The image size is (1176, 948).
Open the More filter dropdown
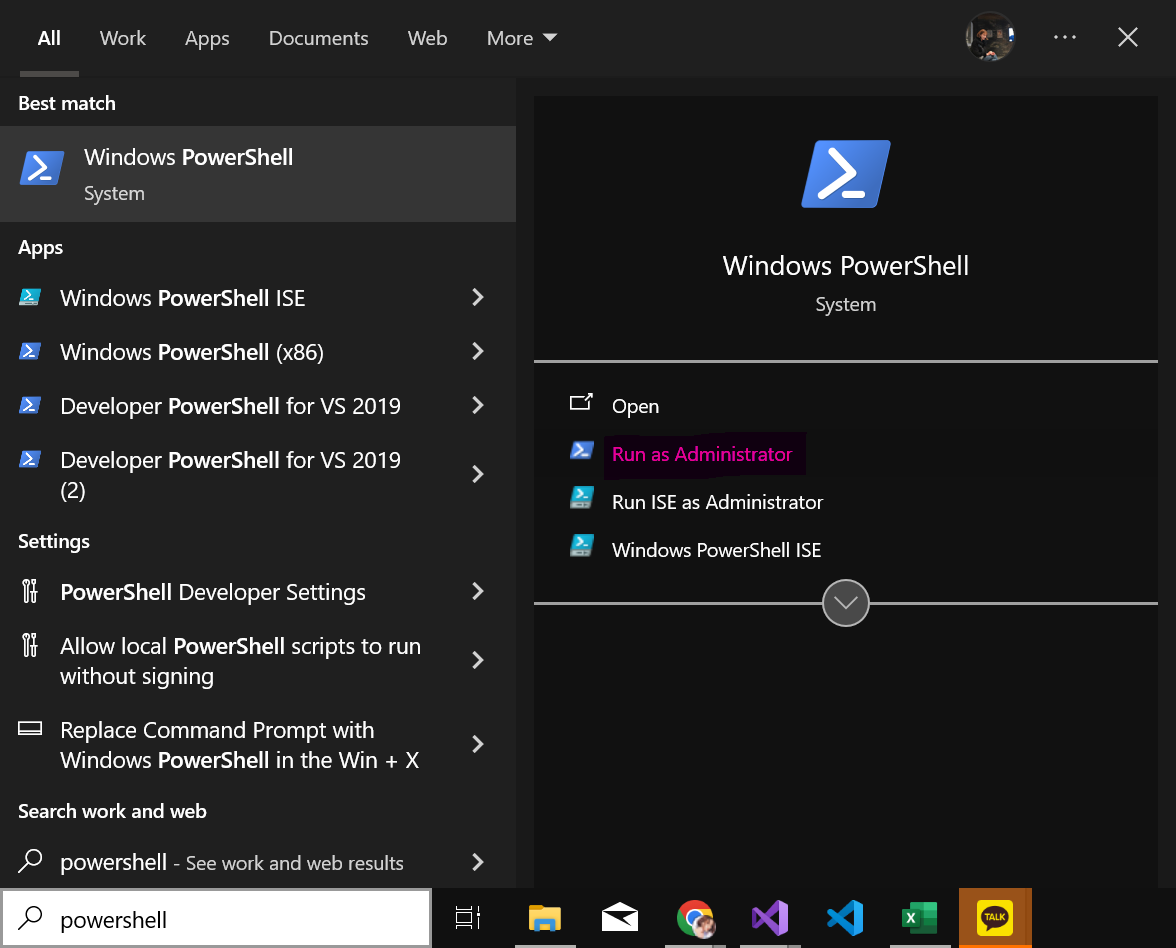tap(522, 38)
